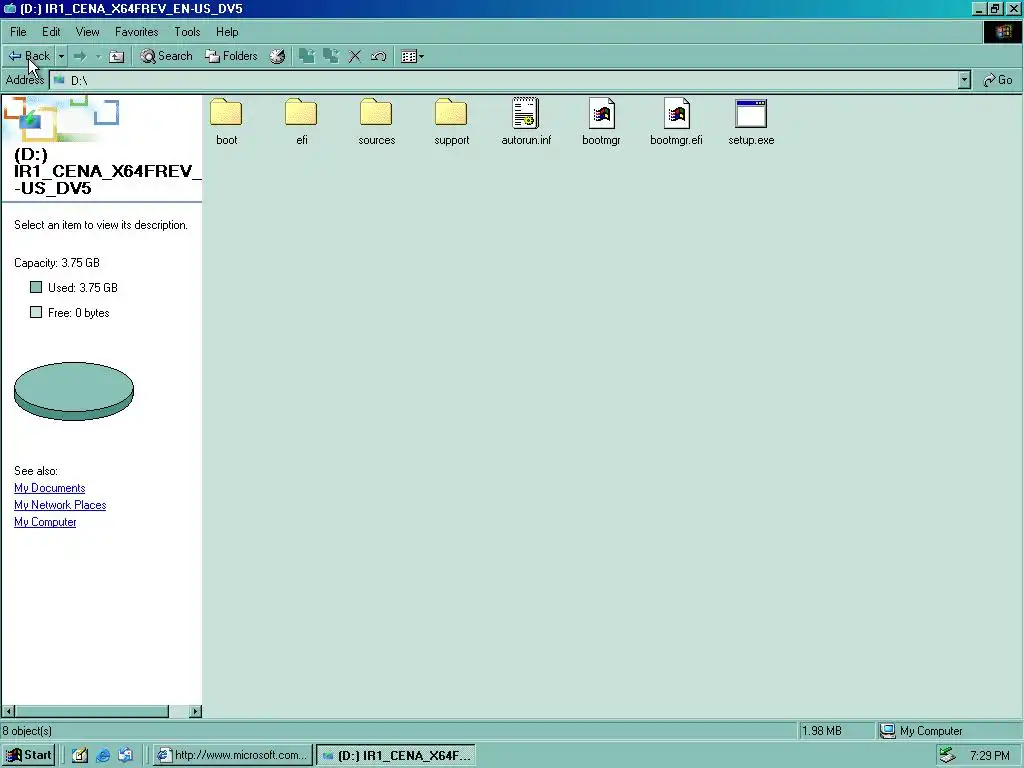Click the Copy To toolbar icon
1024x768 pixels.
click(330, 56)
